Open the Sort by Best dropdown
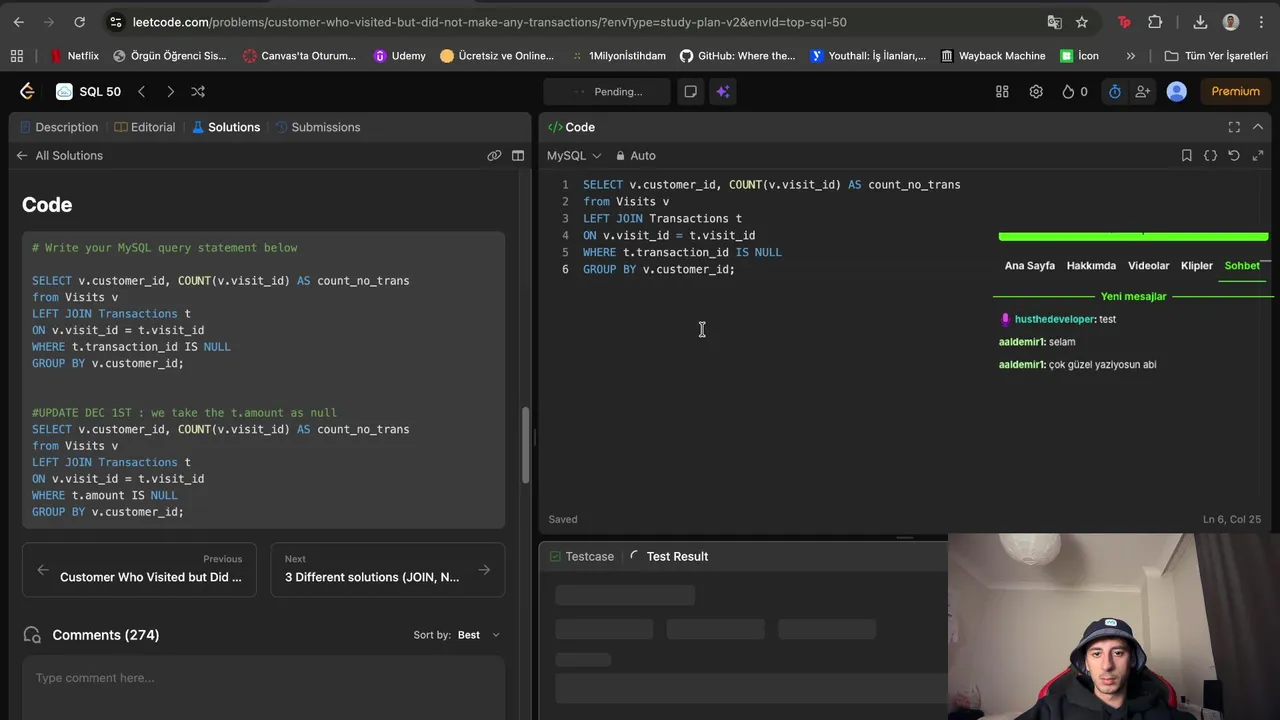Viewport: 1280px width, 720px height. click(478, 635)
